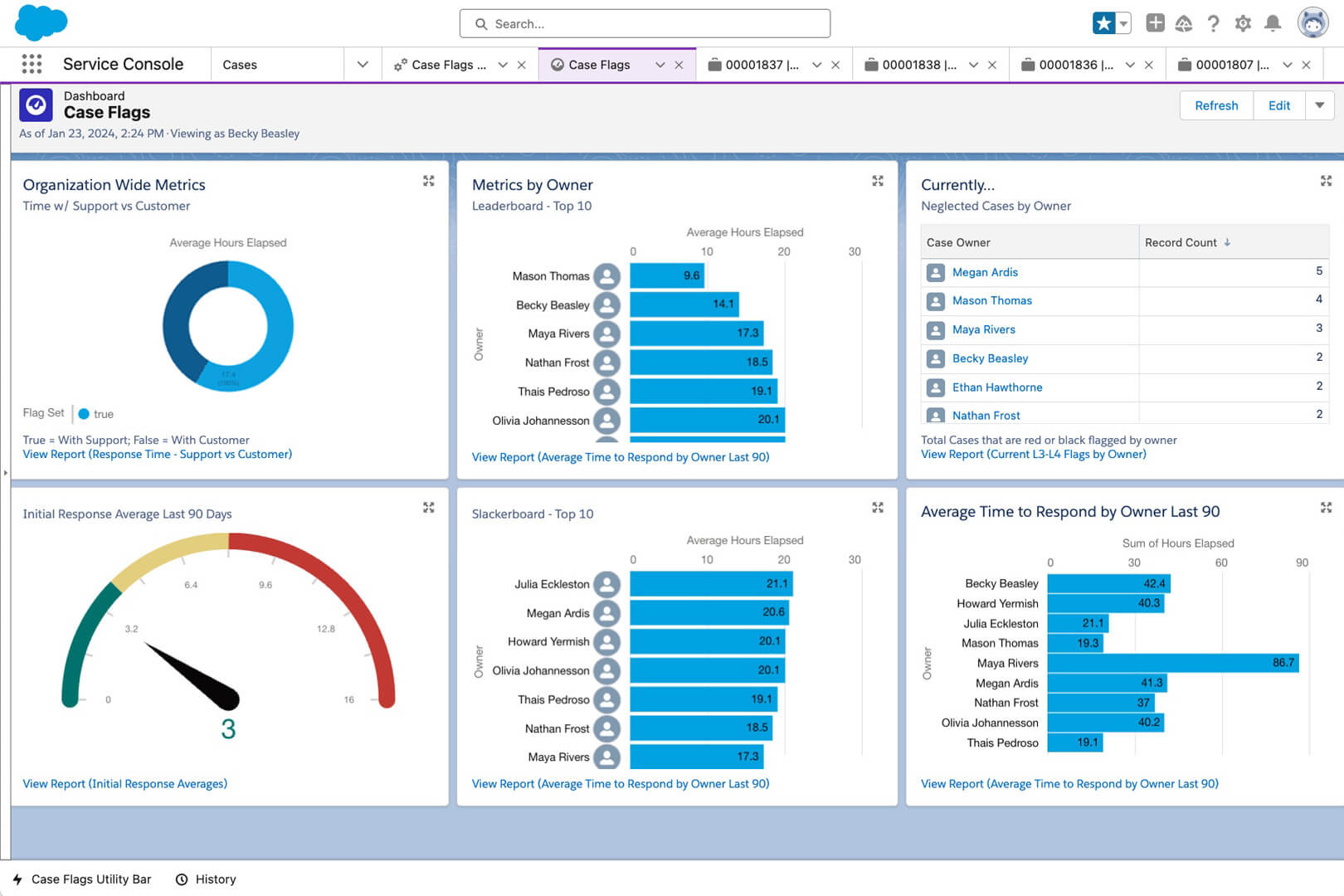Open the Cases tab list dropdown

(x=363, y=64)
